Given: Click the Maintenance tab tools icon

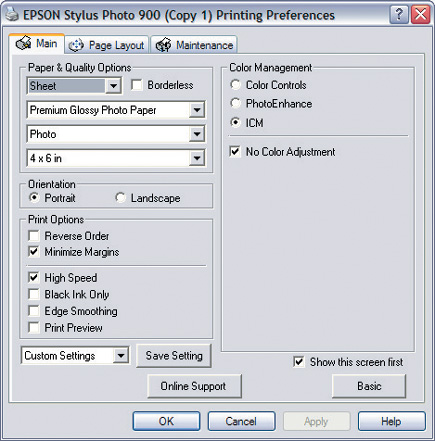Looking at the screenshot, I should click(x=163, y=45).
